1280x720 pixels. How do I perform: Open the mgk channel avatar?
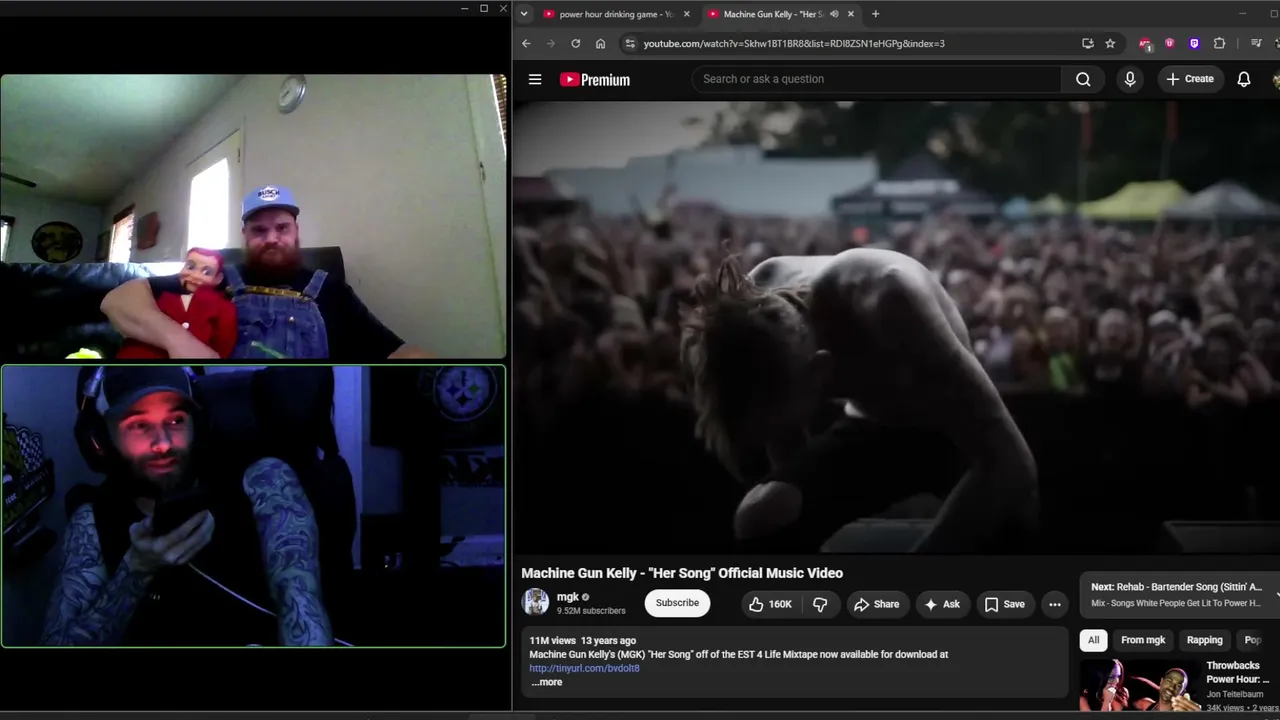pyautogui.click(x=536, y=602)
